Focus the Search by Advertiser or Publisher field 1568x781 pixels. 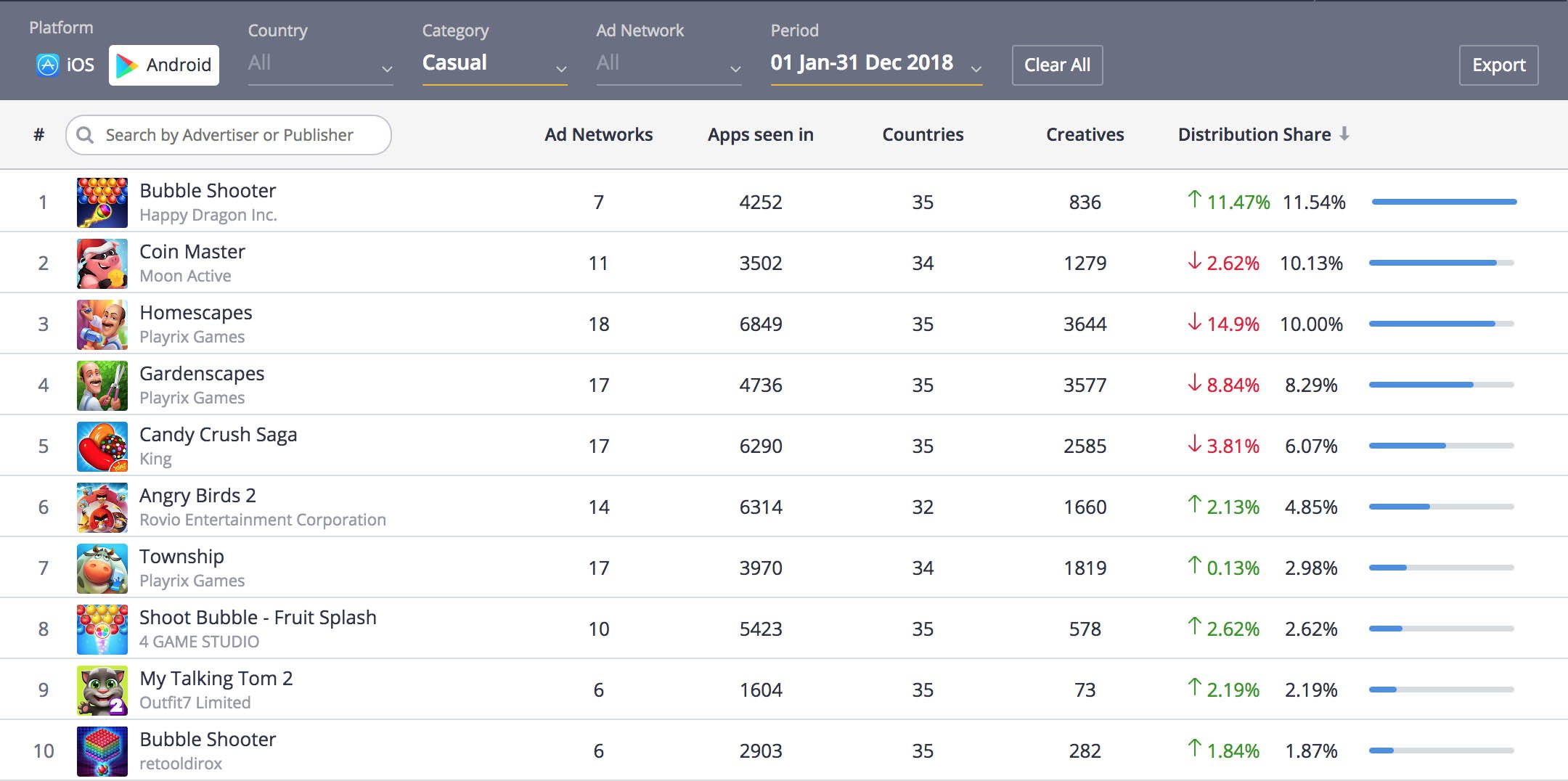tap(229, 135)
